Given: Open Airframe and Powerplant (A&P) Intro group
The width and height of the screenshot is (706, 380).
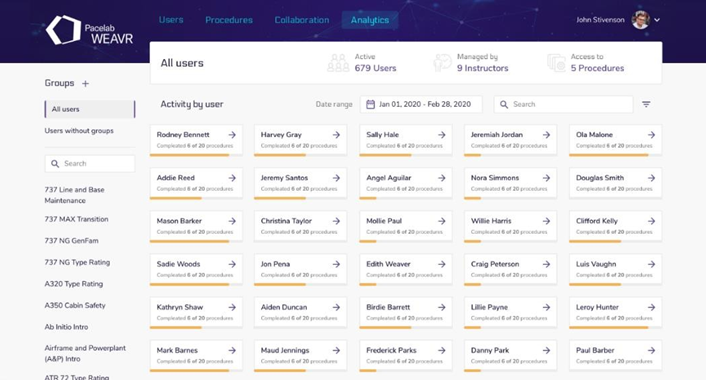Looking at the screenshot, I should (85, 353).
